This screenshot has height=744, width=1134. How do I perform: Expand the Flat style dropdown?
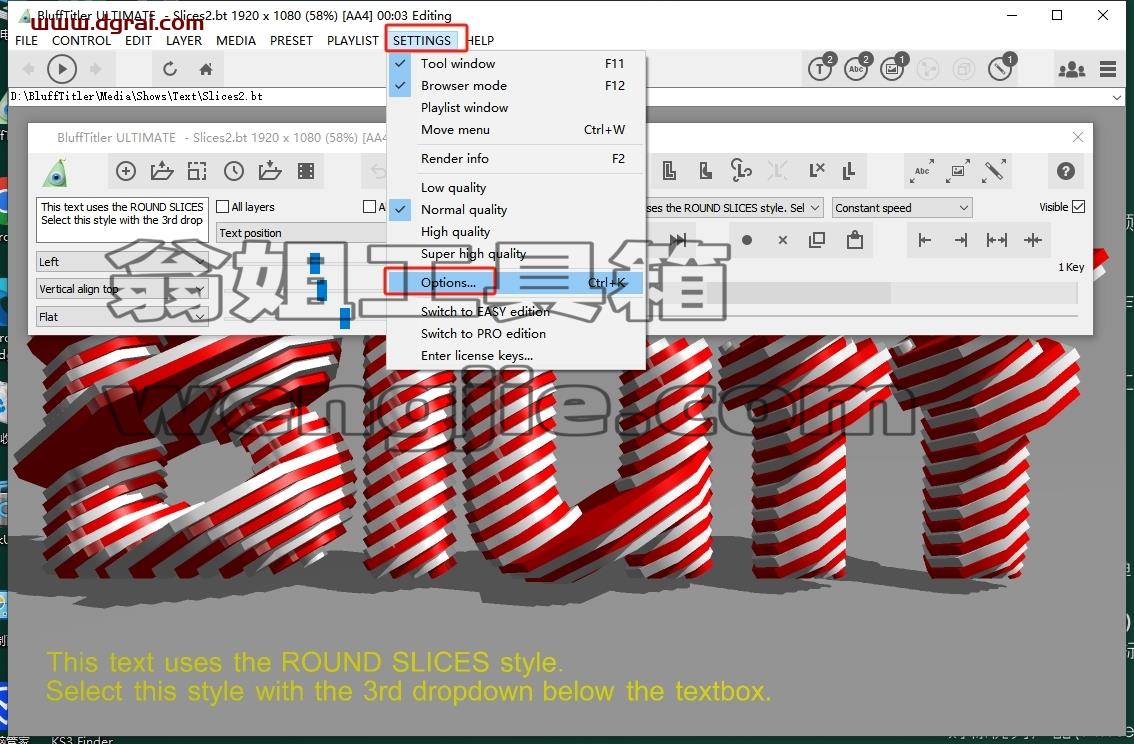122,317
